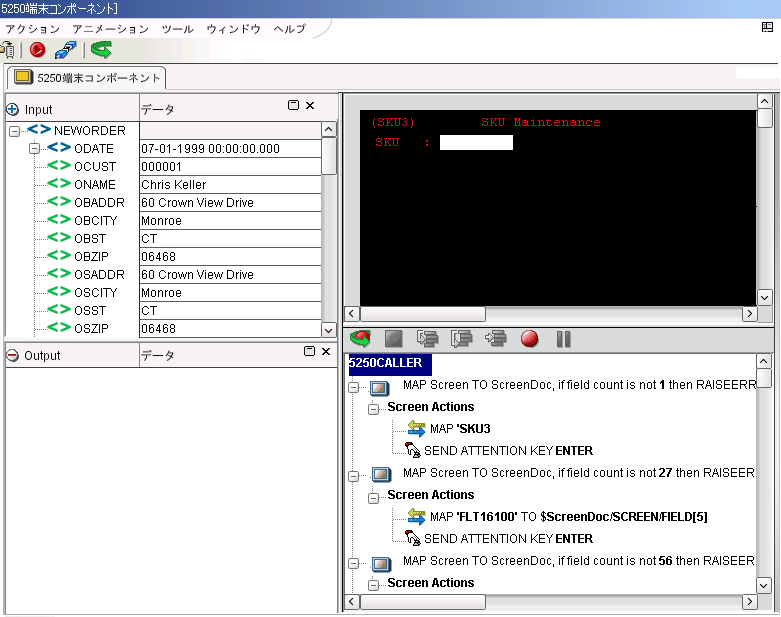The height and width of the screenshot is (617, 781).
Task: Click the first SEND ATTENTION KEY ENTER icon
Action: tap(412, 450)
